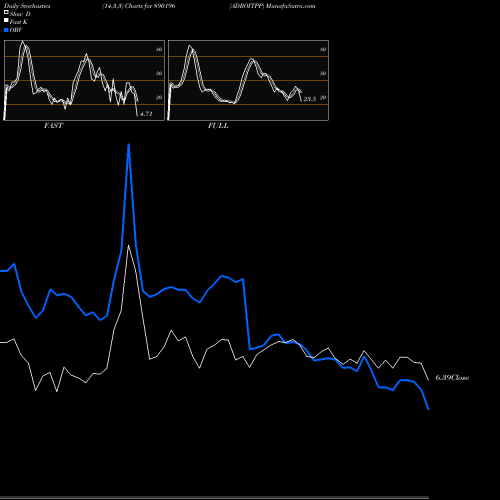Image resolution: width=500 pixels, height=500 pixels.
Task: Click the 80 level label in FAST chart
Action: (159, 49)
